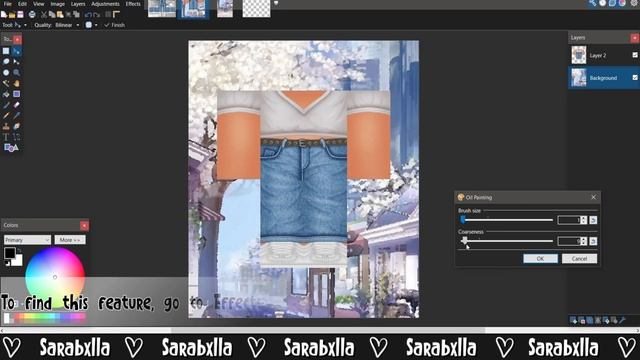Expand the image list dropdown arrow
Image resolution: width=640 pixels, height=360 pixels.
point(276,3)
